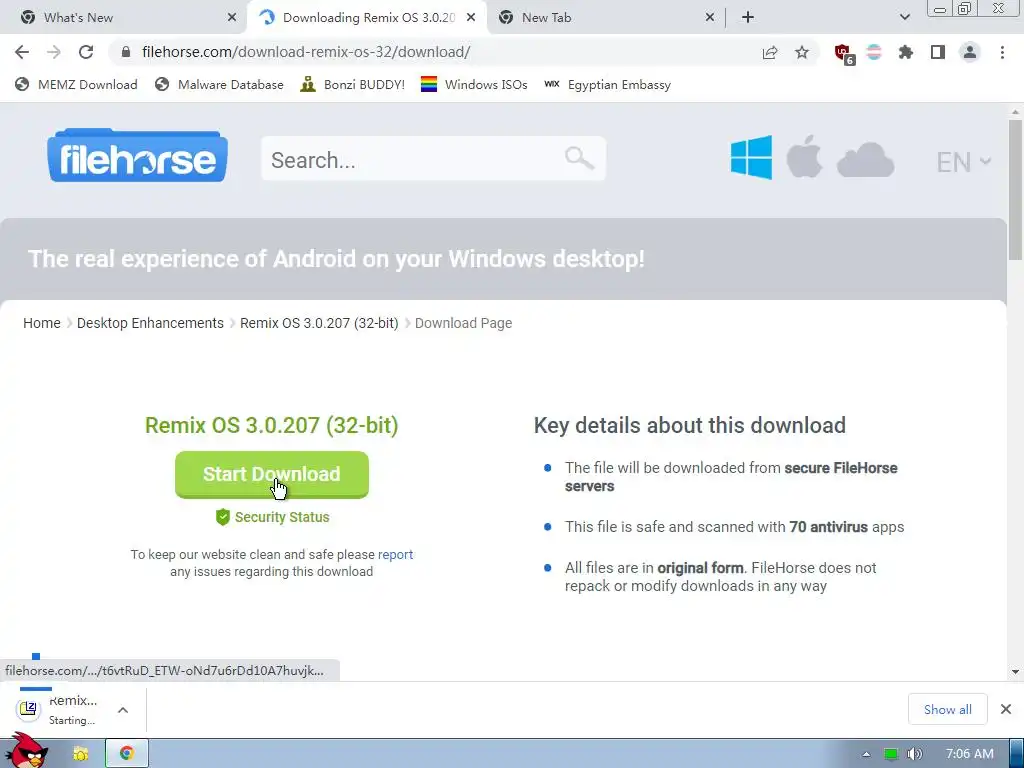Open Desktop Enhancements breadcrumb
Screen dimensions: 1024x768
pyautogui.click(x=150, y=323)
